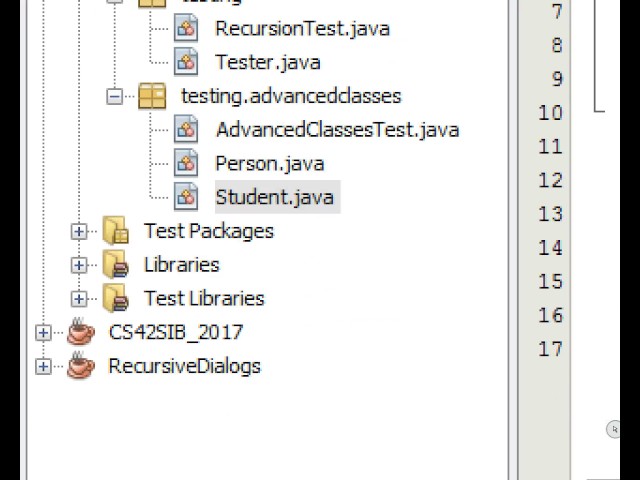Click the Test Packages folder icon
The width and height of the screenshot is (640, 480).
click(116, 231)
